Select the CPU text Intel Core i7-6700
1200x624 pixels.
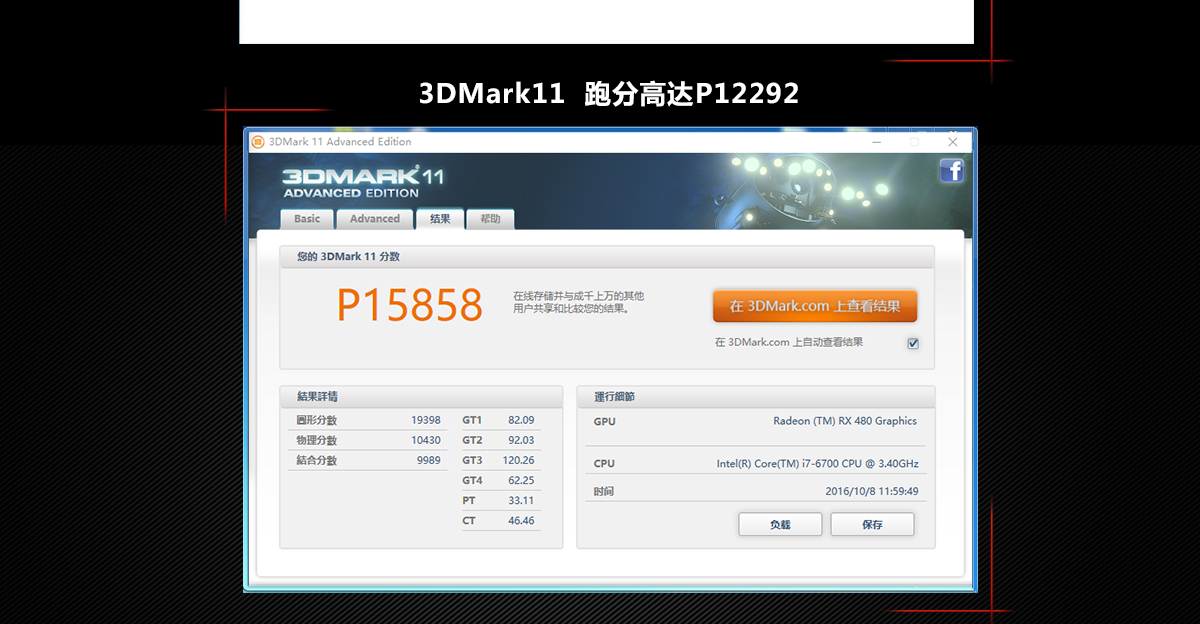pos(817,463)
